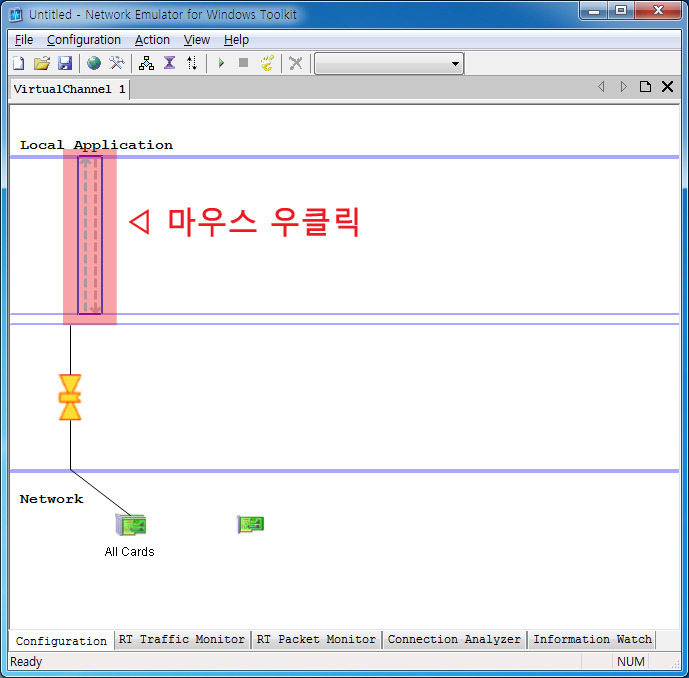The width and height of the screenshot is (689, 678).
Task: Open the Help menu
Action: [236, 40]
